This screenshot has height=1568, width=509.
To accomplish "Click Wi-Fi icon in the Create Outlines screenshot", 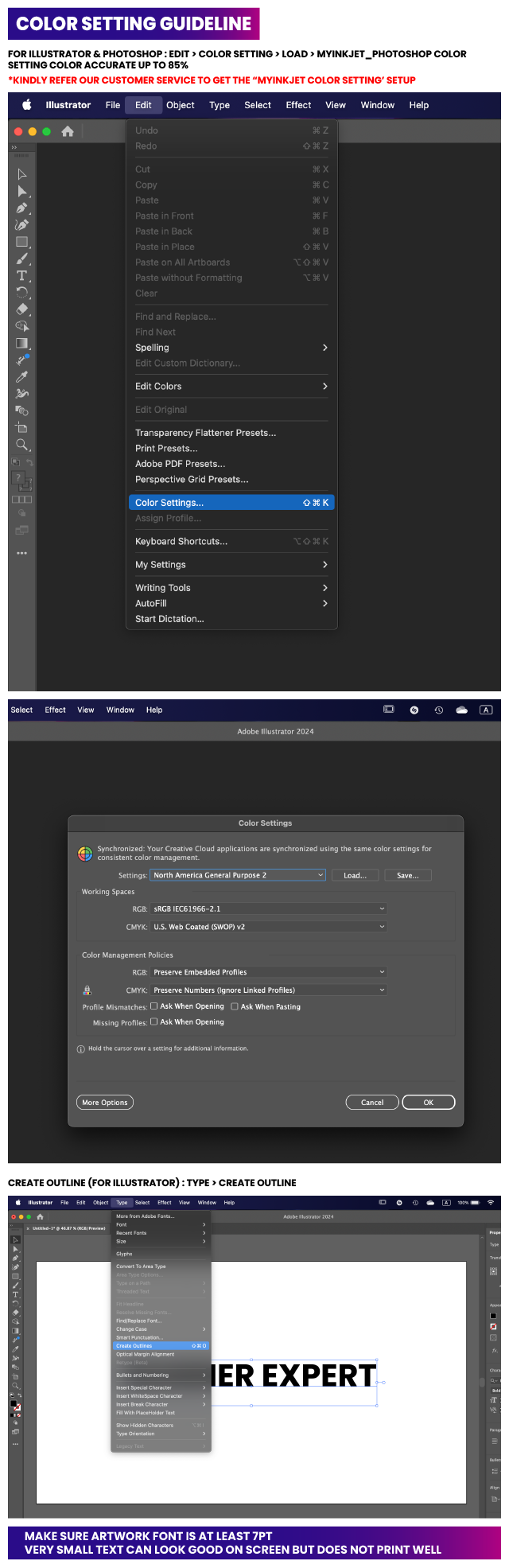I will click(x=491, y=1202).
